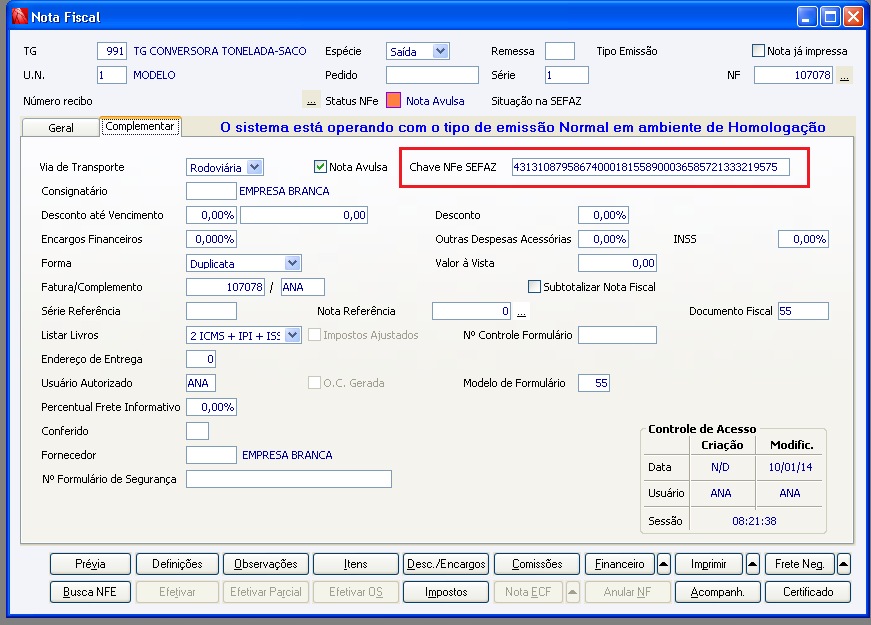
Task: Toggle the Nota já impressa checkbox
Action: tap(758, 51)
